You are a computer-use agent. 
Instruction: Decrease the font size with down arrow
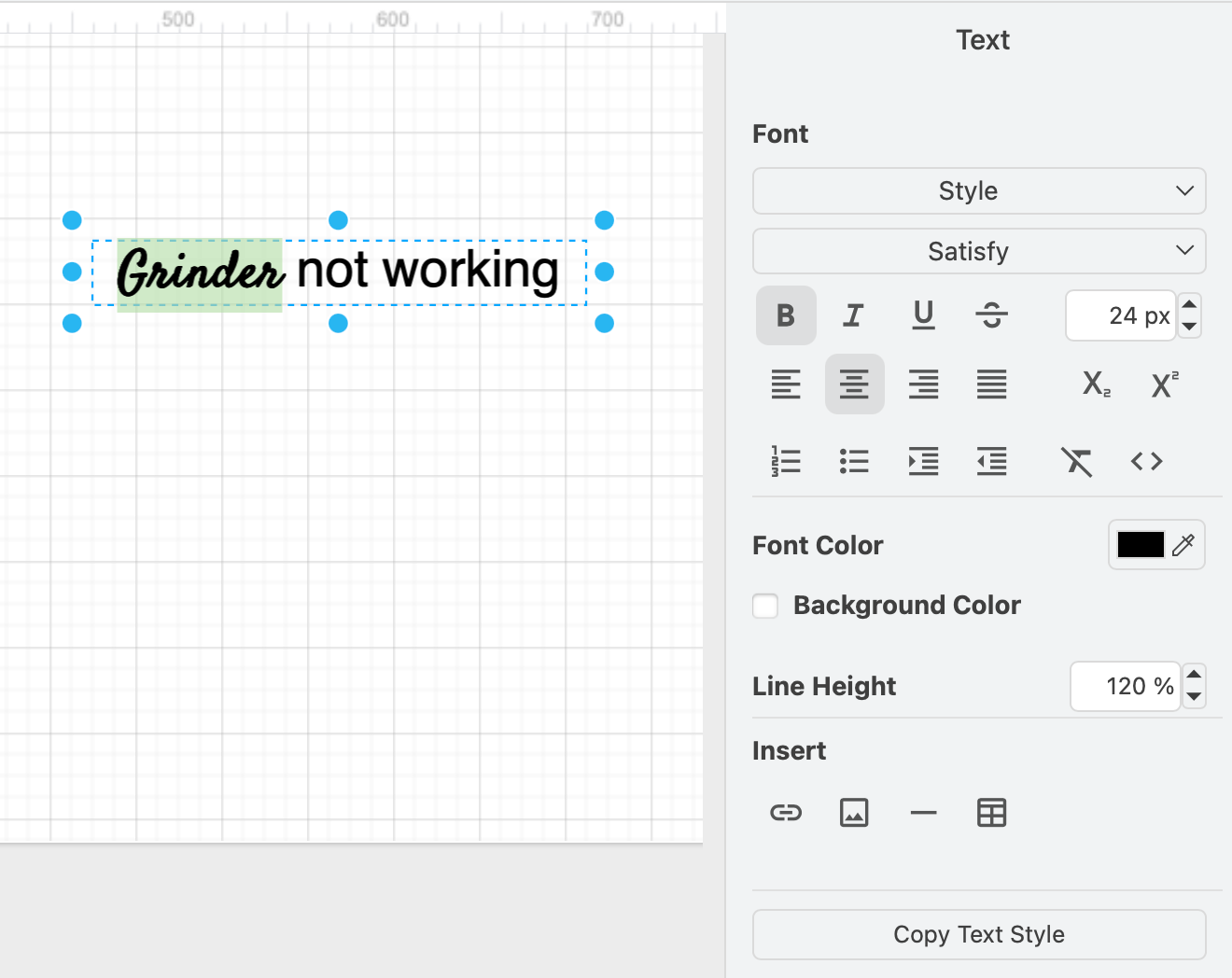coord(1189,327)
